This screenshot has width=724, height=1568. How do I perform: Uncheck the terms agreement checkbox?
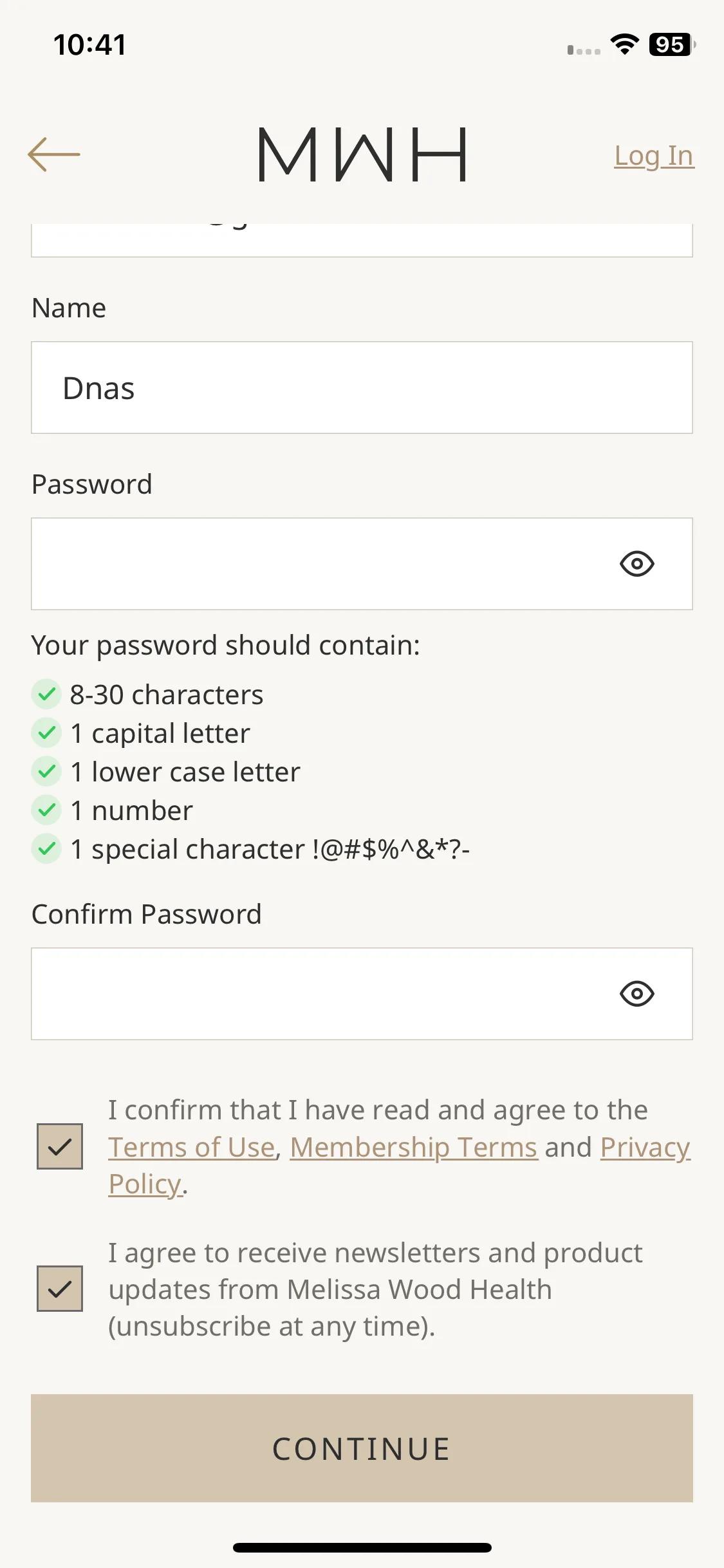[x=60, y=1146]
